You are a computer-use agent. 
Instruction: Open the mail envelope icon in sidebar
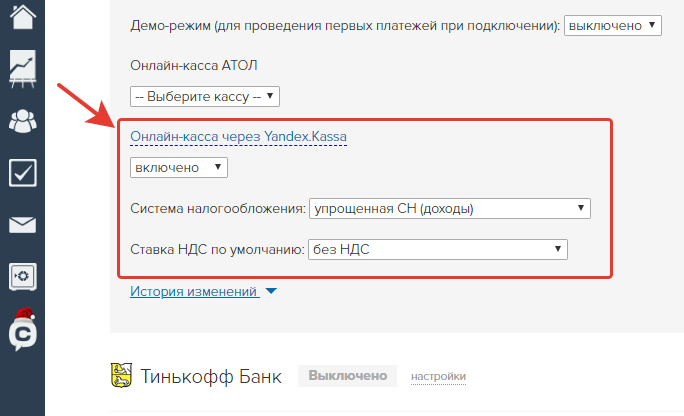pos(23,225)
